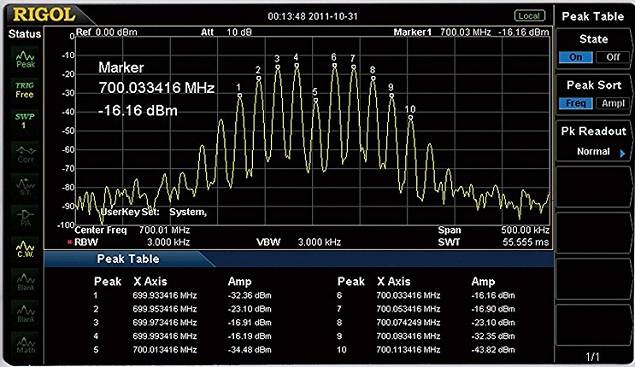Screen dimensions: 635x367
Task: Click the Peak Table panel tab
Action: tap(128, 259)
